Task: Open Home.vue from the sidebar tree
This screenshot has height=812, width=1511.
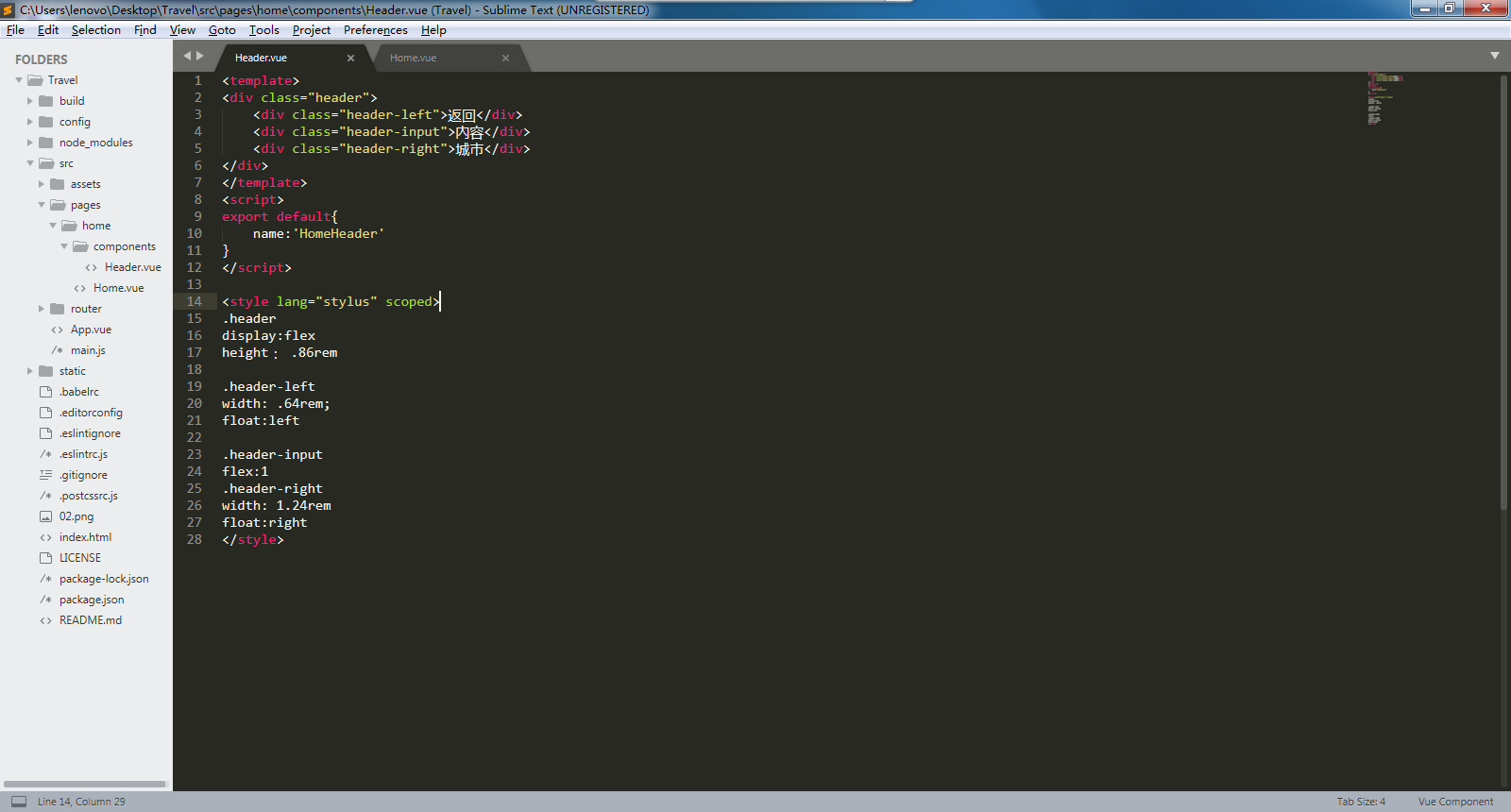Action: tap(119, 288)
